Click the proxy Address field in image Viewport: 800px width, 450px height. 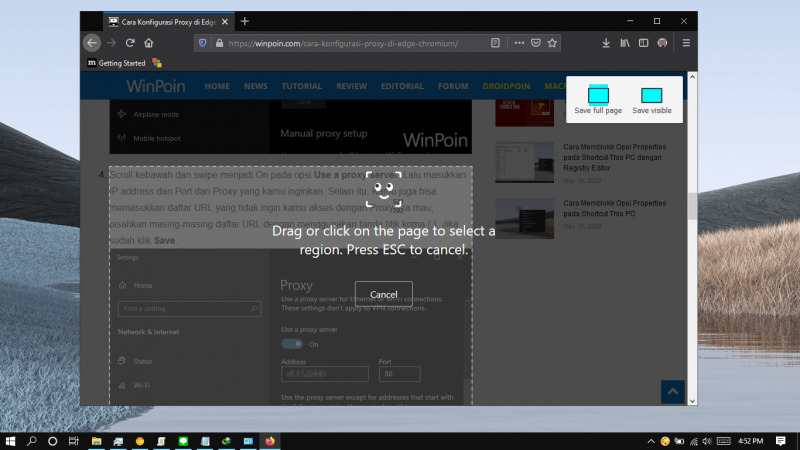(324, 374)
